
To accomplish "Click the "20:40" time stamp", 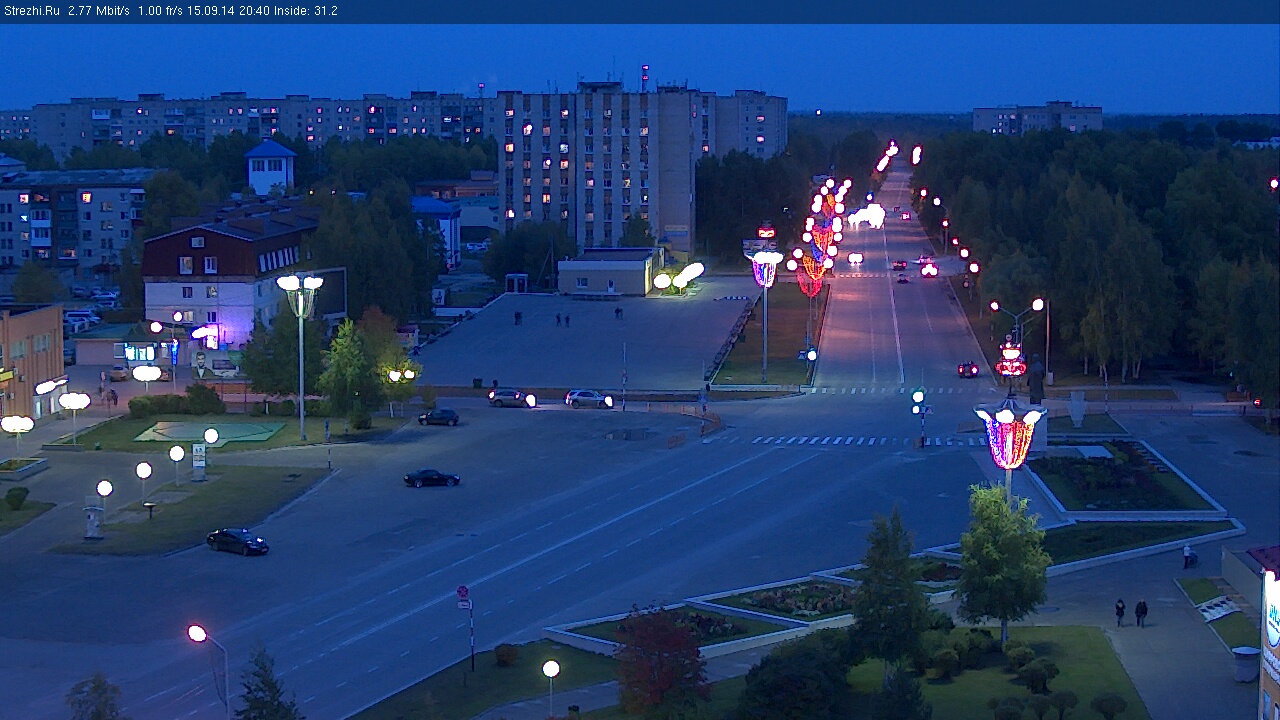I will tap(254, 11).
